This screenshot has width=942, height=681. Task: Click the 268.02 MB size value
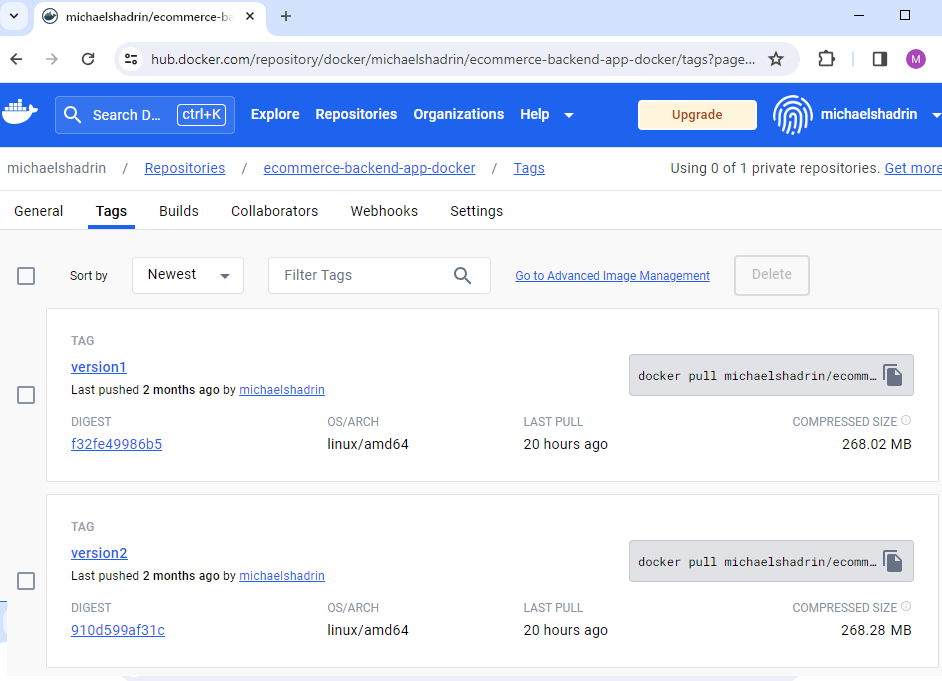click(x=877, y=444)
